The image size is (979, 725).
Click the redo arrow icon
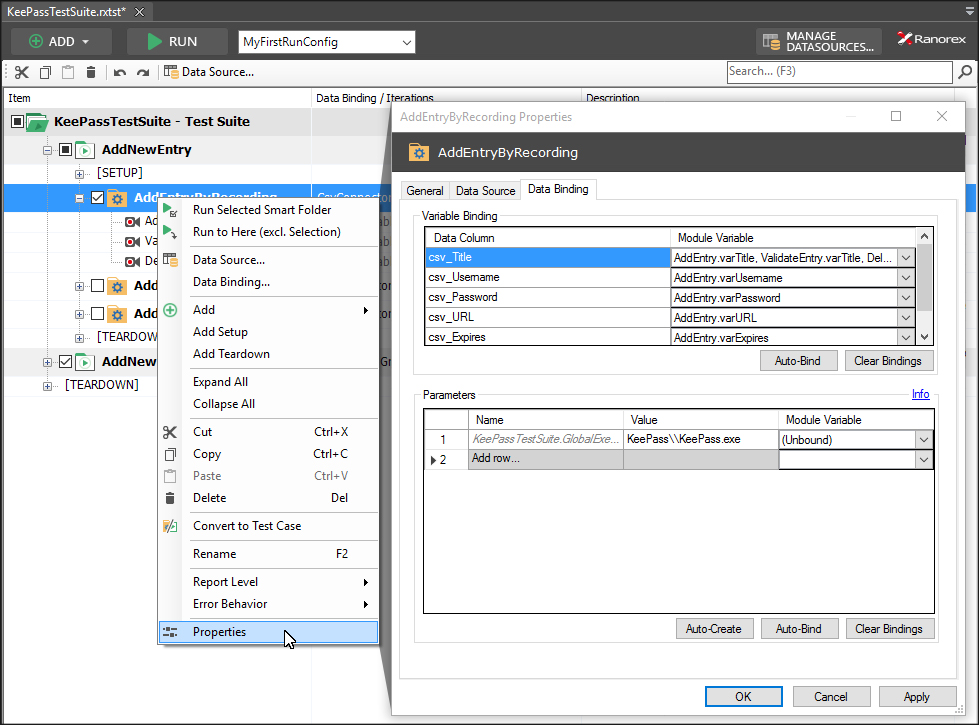pos(143,72)
